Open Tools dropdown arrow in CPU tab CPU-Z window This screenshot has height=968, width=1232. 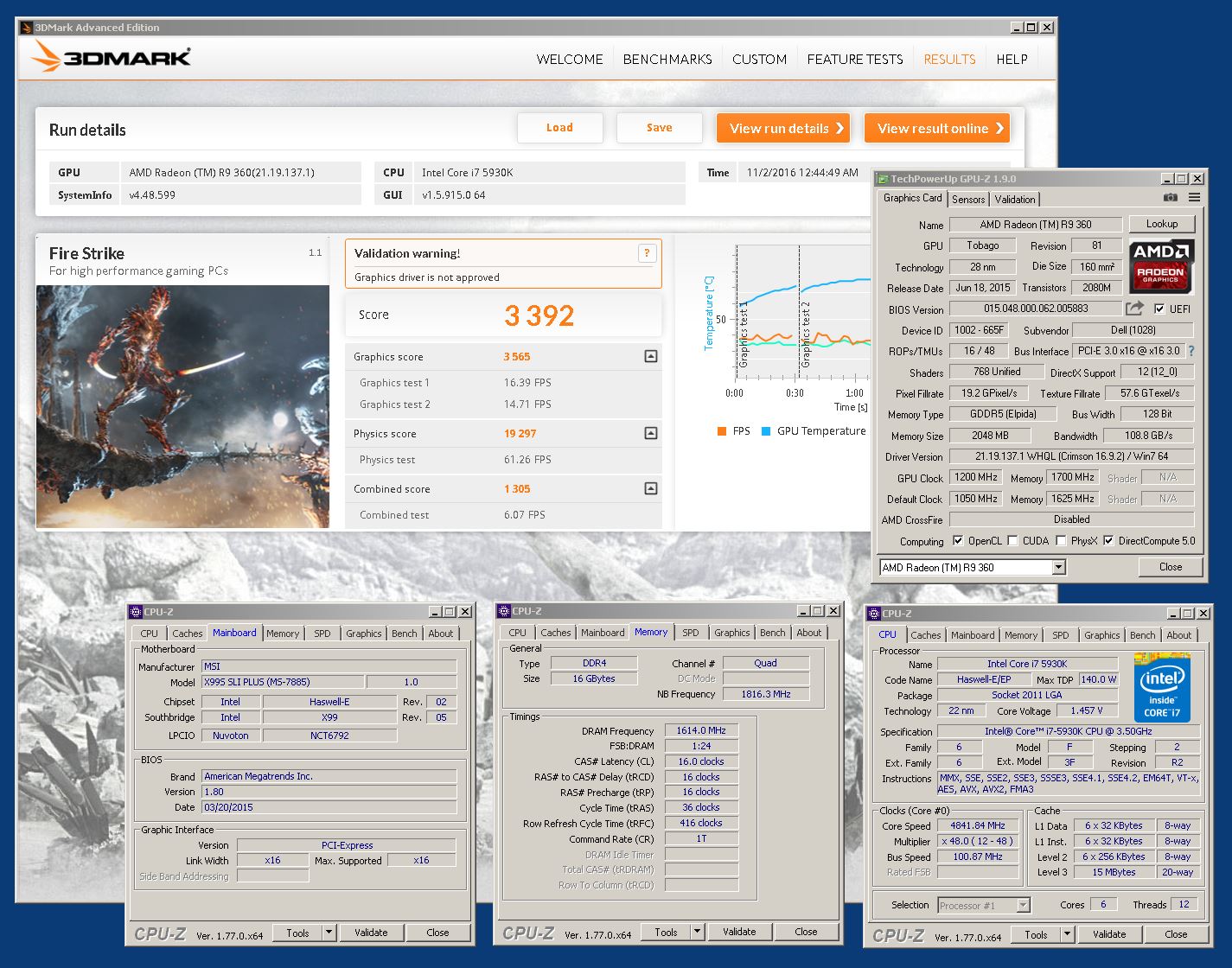(x=1067, y=934)
